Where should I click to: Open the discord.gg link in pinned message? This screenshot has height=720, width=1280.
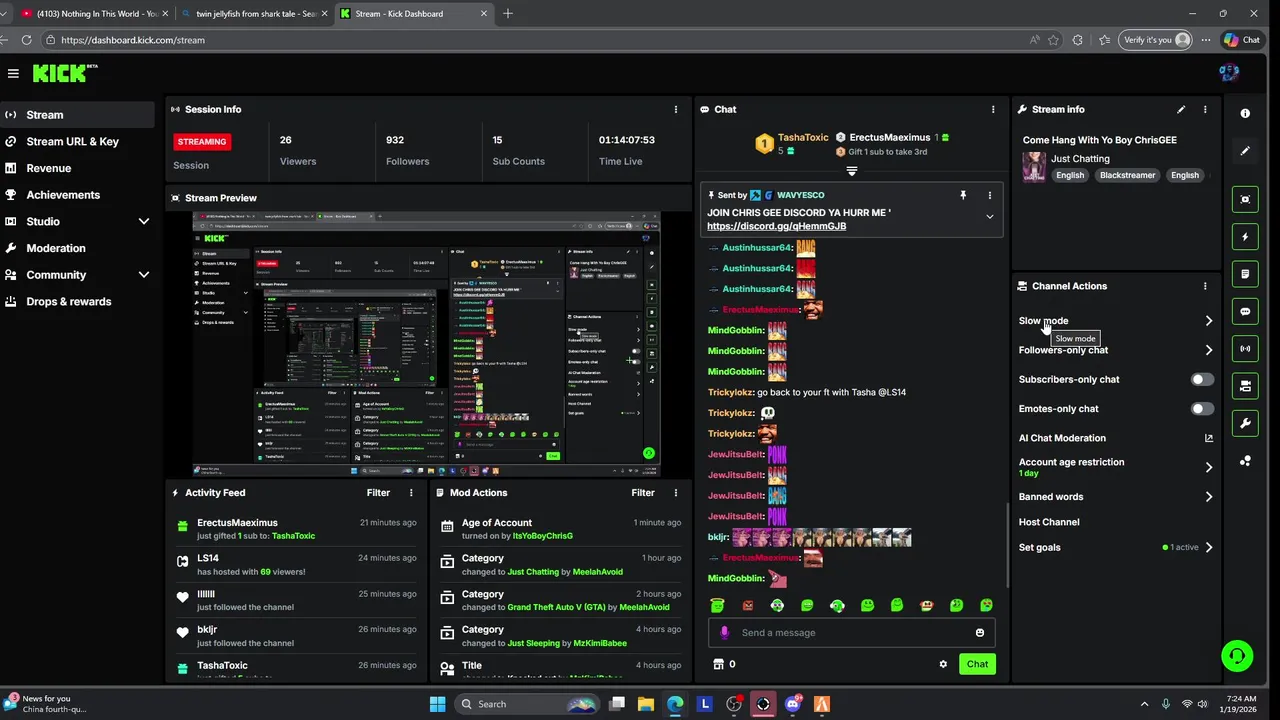click(776, 226)
